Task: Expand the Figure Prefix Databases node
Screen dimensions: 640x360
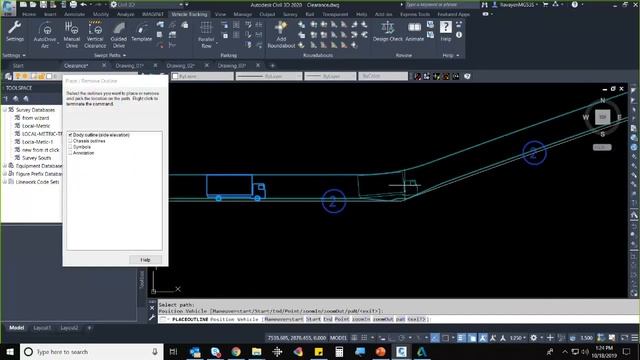Action: [x=5, y=174]
